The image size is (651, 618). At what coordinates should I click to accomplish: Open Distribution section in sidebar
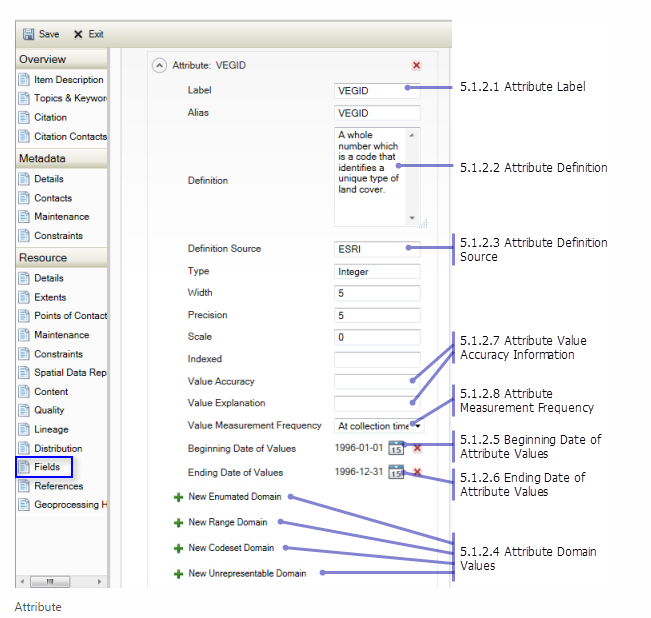(58, 448)
